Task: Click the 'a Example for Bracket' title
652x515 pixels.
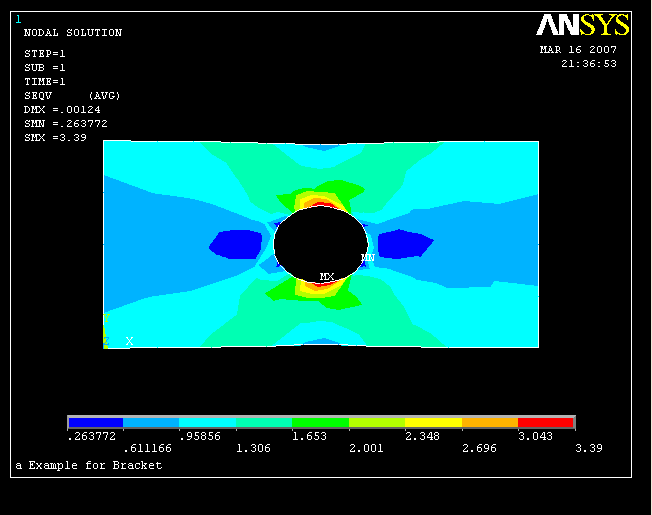Action: pyautogui.click(x=89, y=465)
